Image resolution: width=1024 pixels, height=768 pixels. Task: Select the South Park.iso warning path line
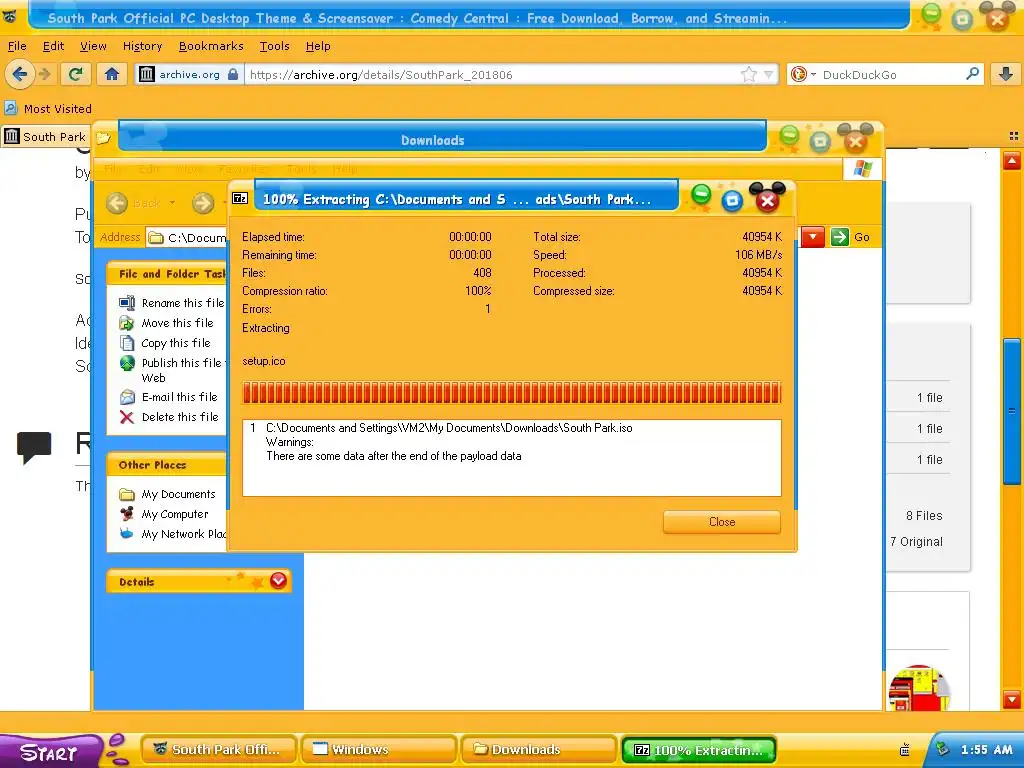pyautogui.click(x=449, y=428)
